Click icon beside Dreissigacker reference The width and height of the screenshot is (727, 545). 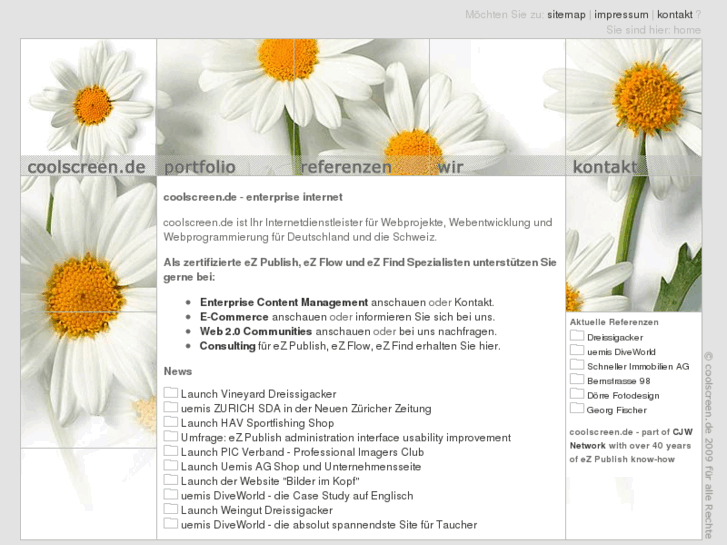click(x=577, y=336)
